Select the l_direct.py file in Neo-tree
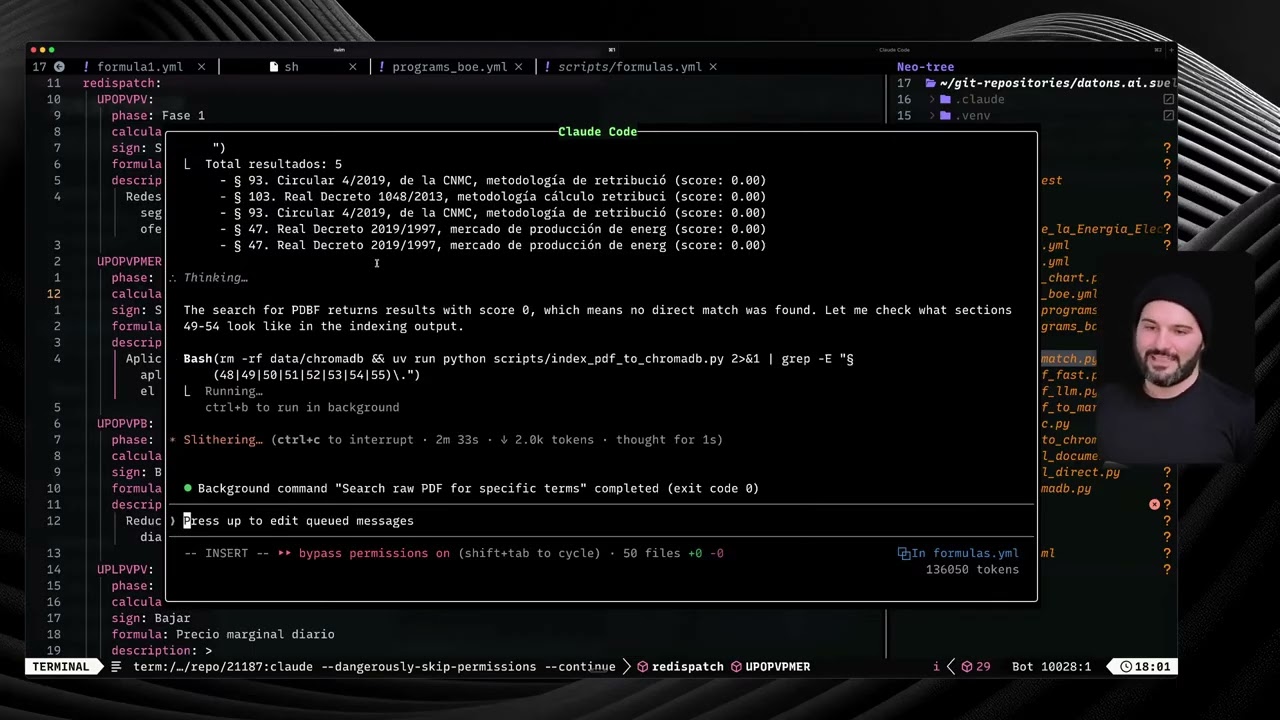1280x720 pixels. tap(1080, 472)
